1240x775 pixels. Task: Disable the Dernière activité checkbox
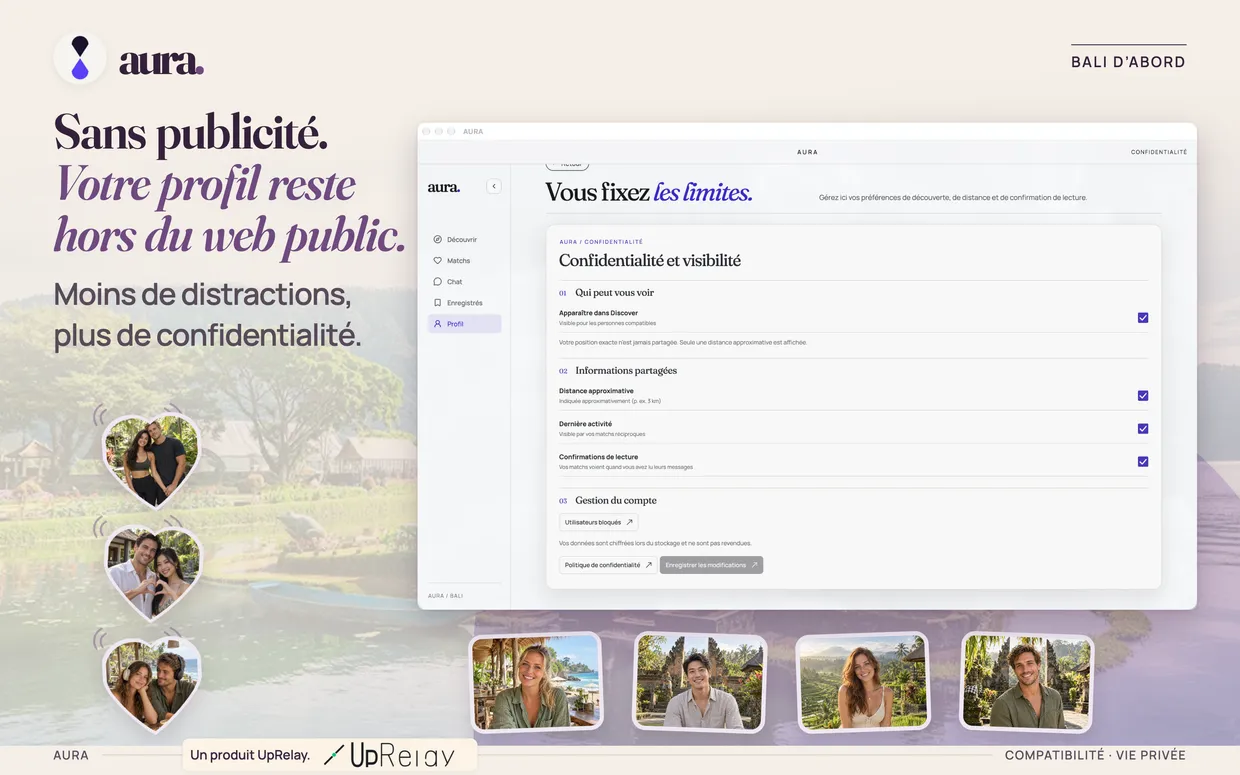pyautogui.click(x=1143, y=429)
